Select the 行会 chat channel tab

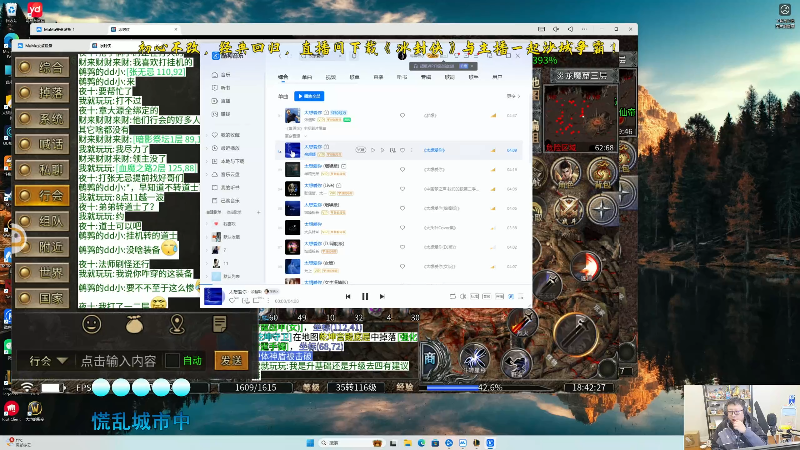coord(42,195)
